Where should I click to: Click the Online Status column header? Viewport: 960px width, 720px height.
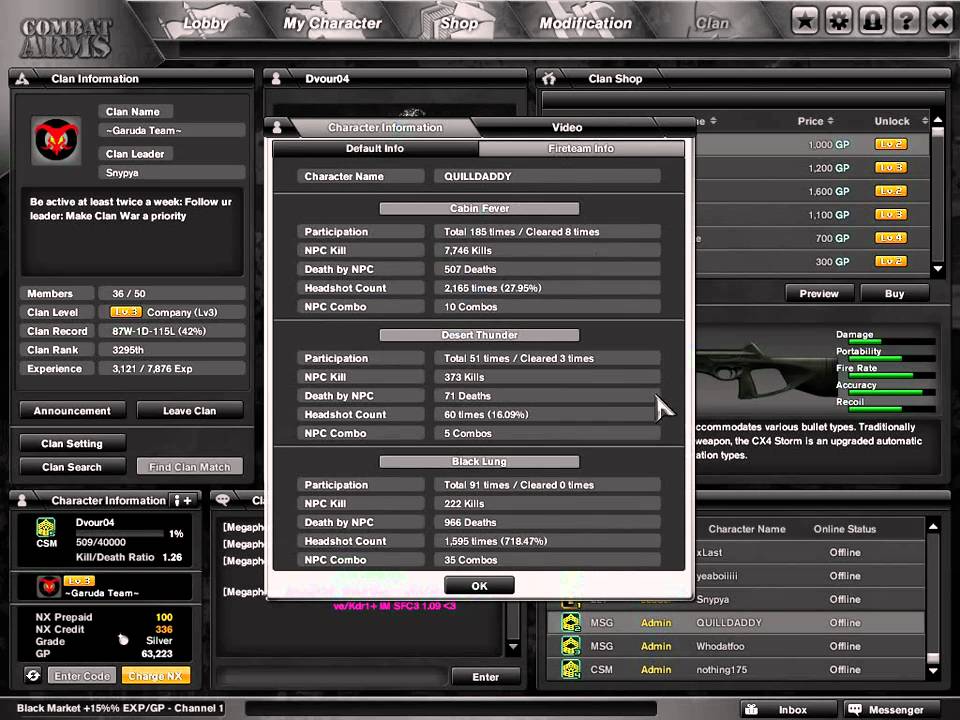tap(844, 529)
